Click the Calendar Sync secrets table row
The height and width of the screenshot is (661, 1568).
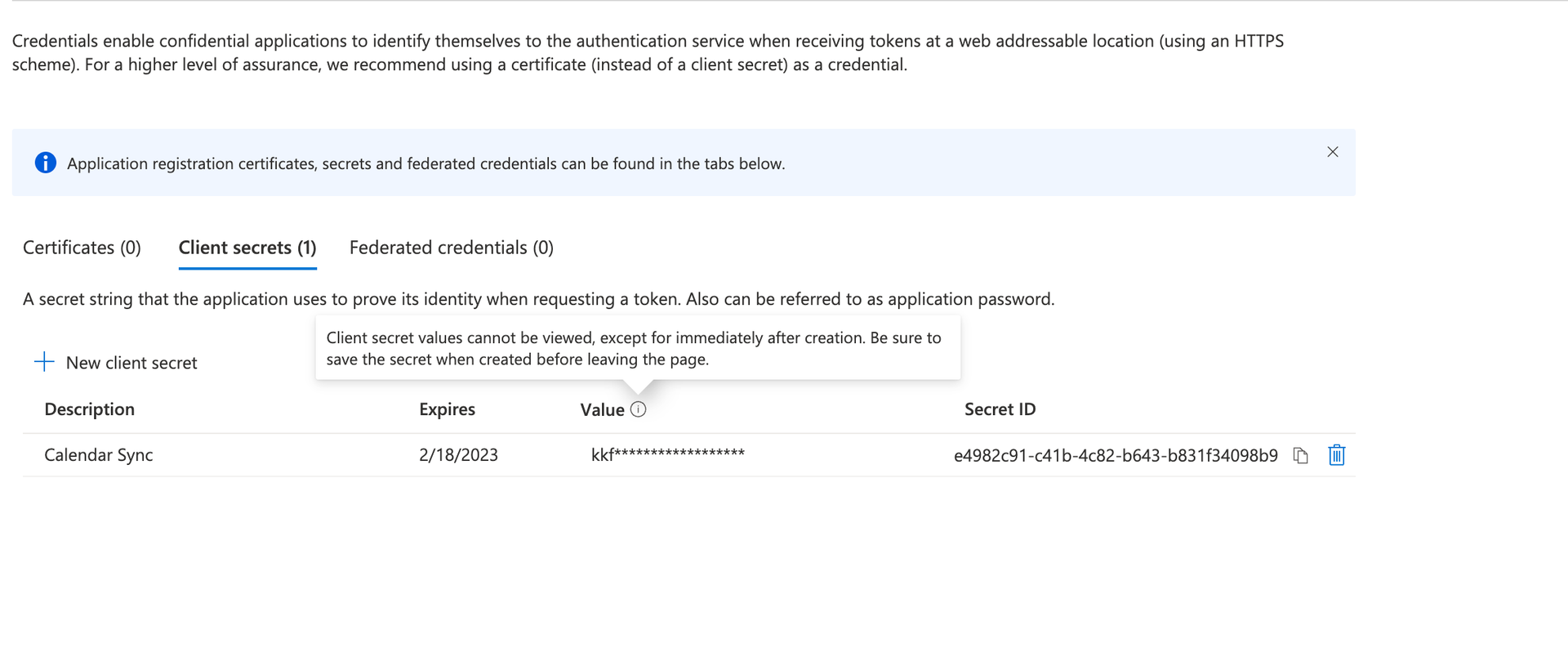point(653,455)
